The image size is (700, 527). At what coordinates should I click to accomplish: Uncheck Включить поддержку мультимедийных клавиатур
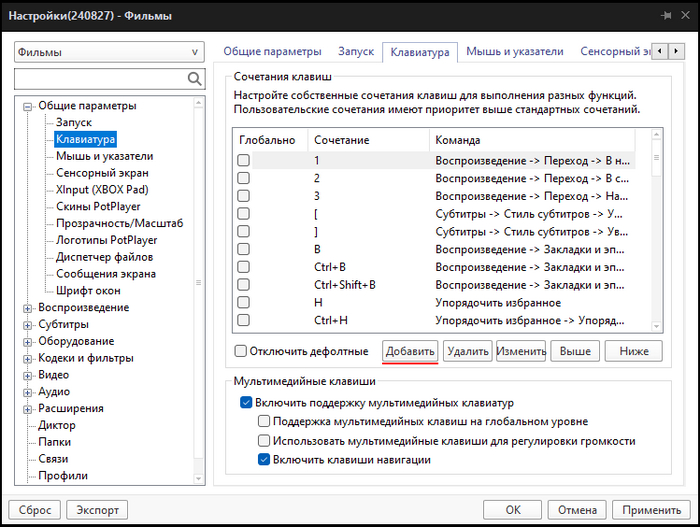(246, 403)
